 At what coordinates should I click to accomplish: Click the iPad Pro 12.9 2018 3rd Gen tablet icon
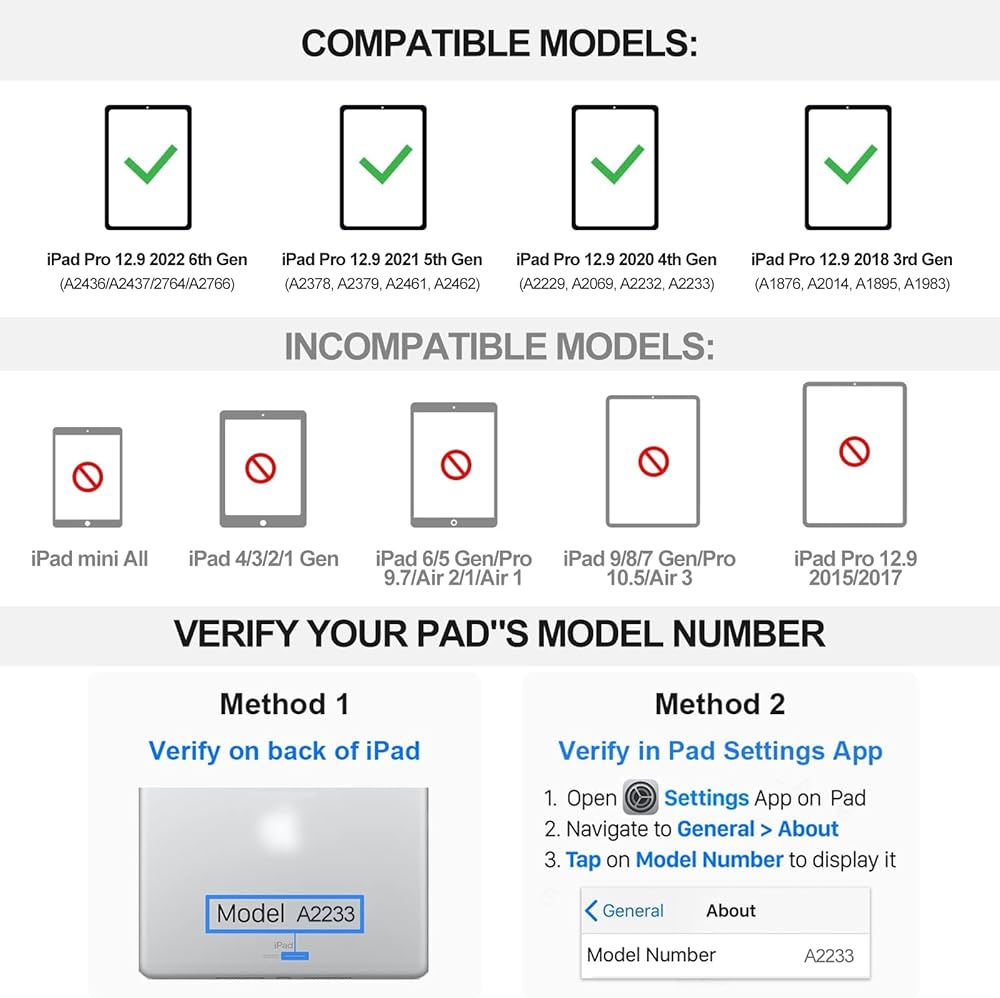click(848, 167)
